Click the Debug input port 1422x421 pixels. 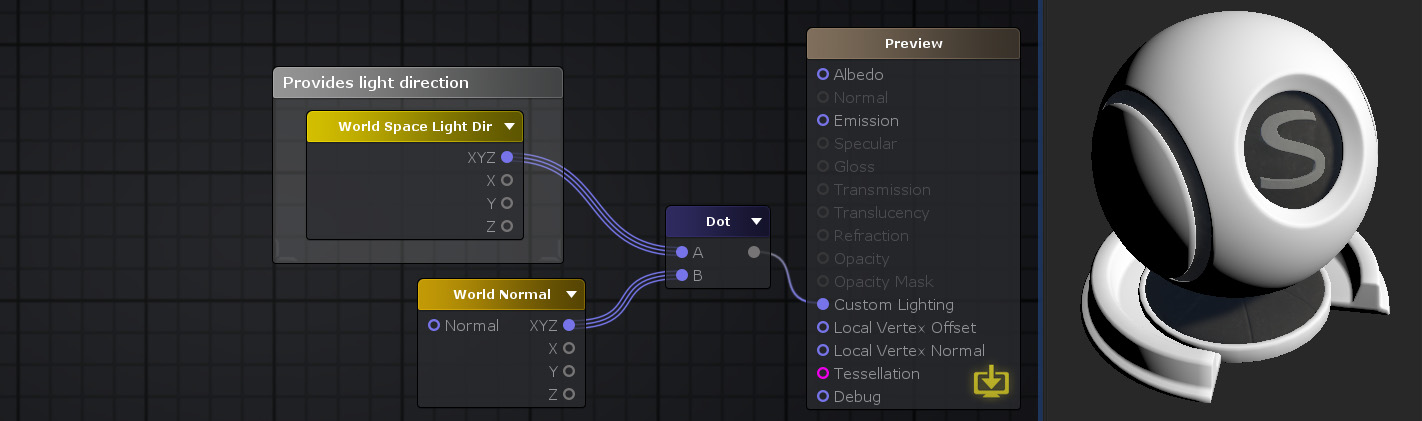823,396
